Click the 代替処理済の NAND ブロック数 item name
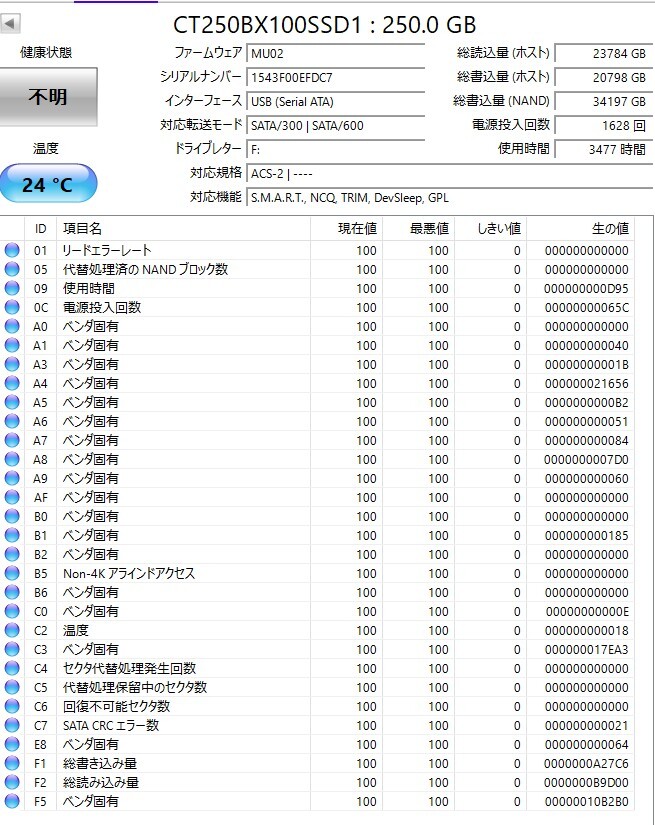 coord(145,269)
